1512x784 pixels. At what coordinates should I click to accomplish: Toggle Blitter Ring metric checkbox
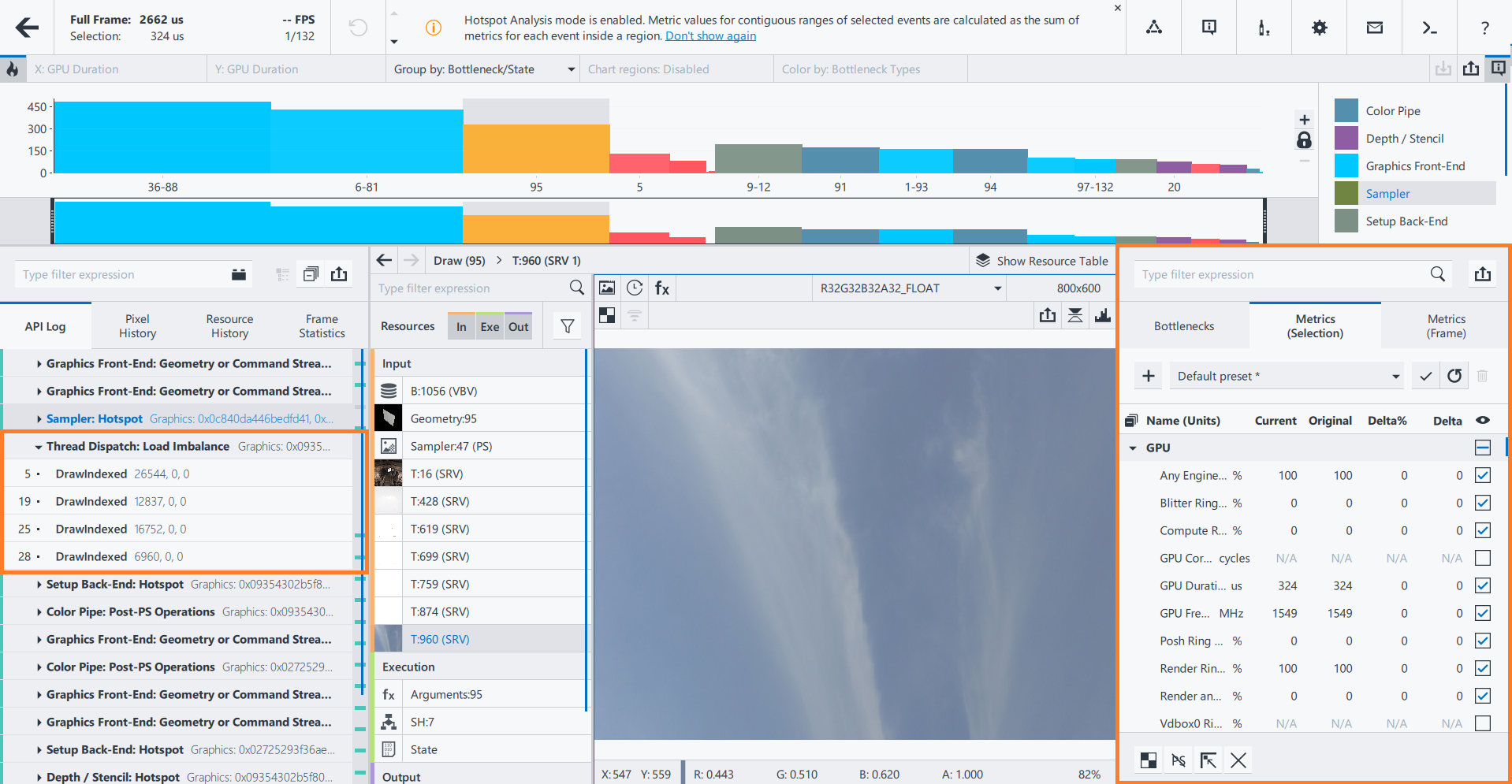point(1482,503)
